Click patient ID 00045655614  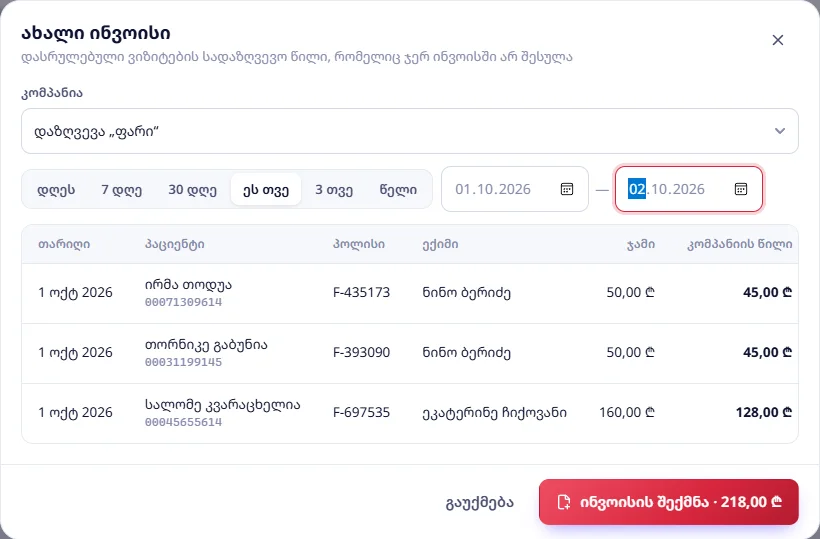184,422
